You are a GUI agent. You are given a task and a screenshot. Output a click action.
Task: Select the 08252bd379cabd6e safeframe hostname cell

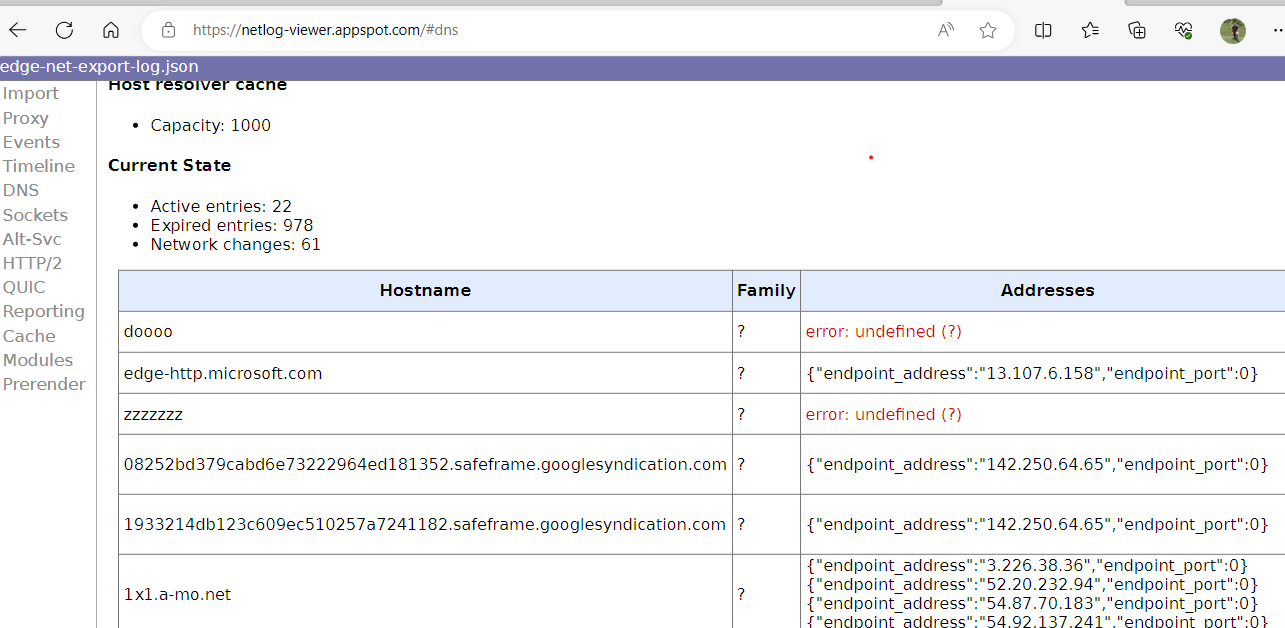pos(425,464)
